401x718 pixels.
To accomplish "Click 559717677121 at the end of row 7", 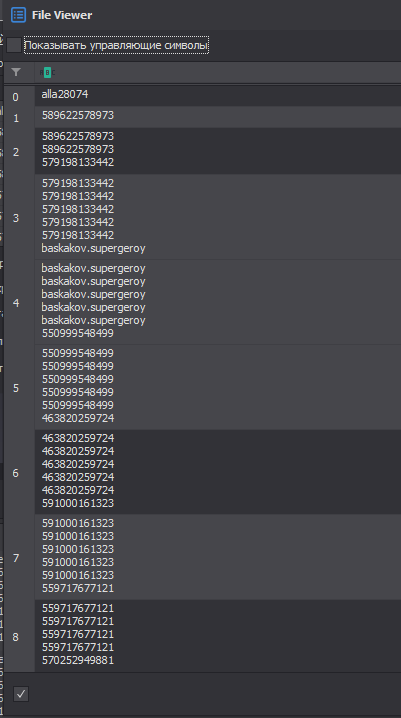I will point(78,588).
